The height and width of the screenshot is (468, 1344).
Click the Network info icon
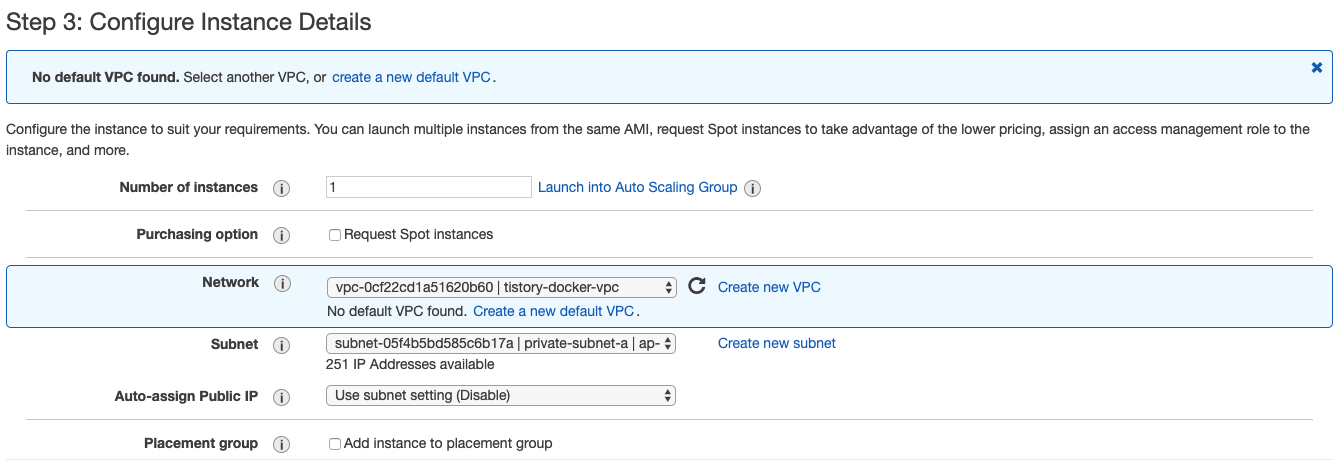(x=282, y=284)
